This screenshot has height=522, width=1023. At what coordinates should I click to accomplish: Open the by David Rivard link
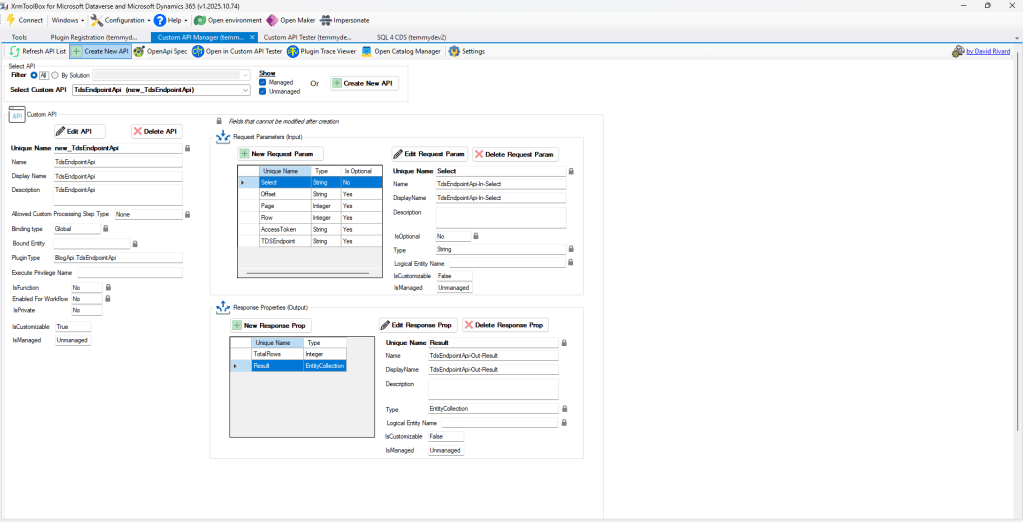[988, 52]
